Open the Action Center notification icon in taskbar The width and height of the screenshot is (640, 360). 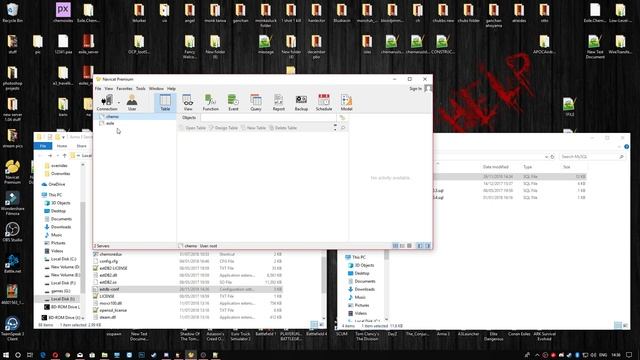coord(629,355)
